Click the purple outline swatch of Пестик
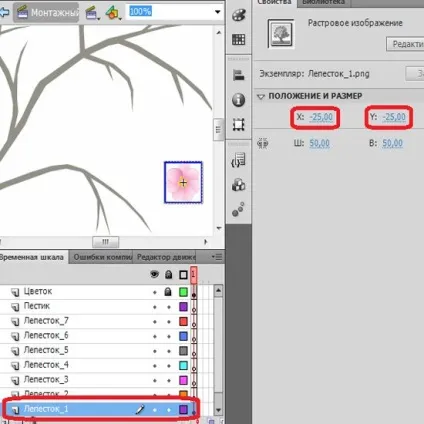424x424 pixels. click(183, 307)
